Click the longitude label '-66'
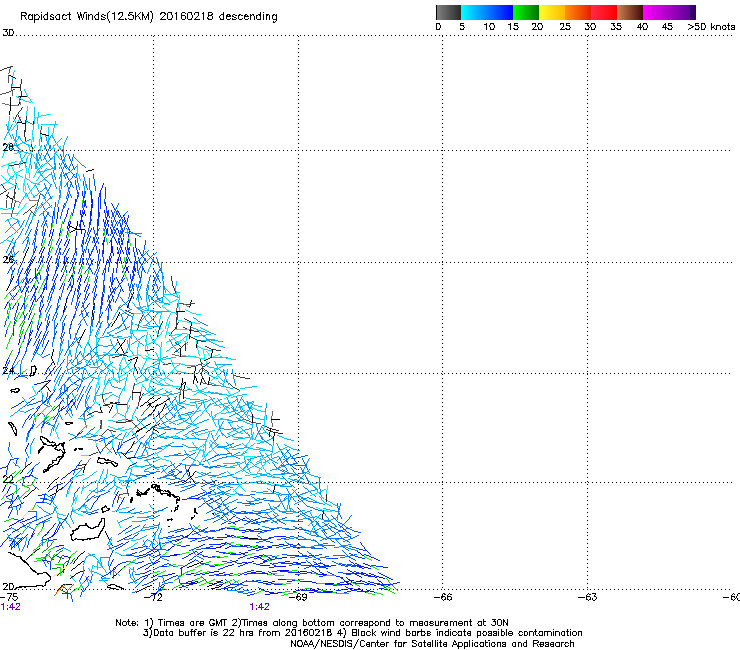The height and width of the screenshot is (650, 740). 444,597
